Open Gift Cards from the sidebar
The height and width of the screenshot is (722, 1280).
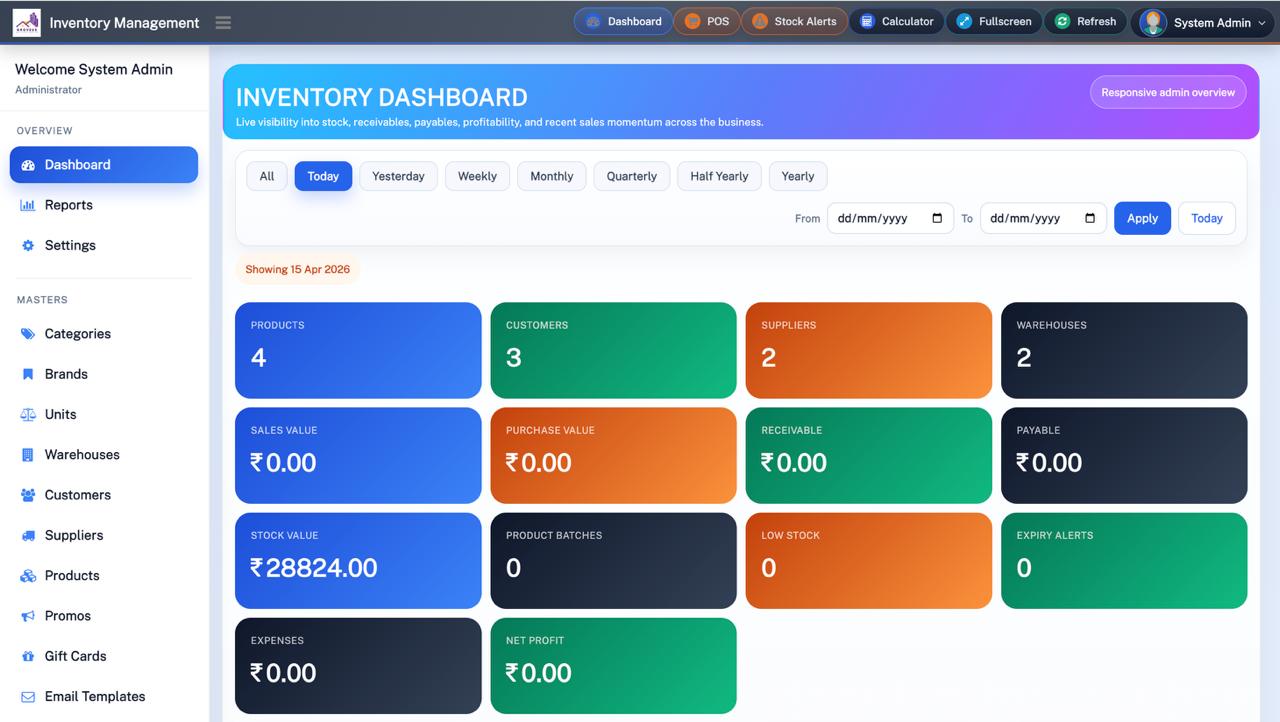coord(28,656)
